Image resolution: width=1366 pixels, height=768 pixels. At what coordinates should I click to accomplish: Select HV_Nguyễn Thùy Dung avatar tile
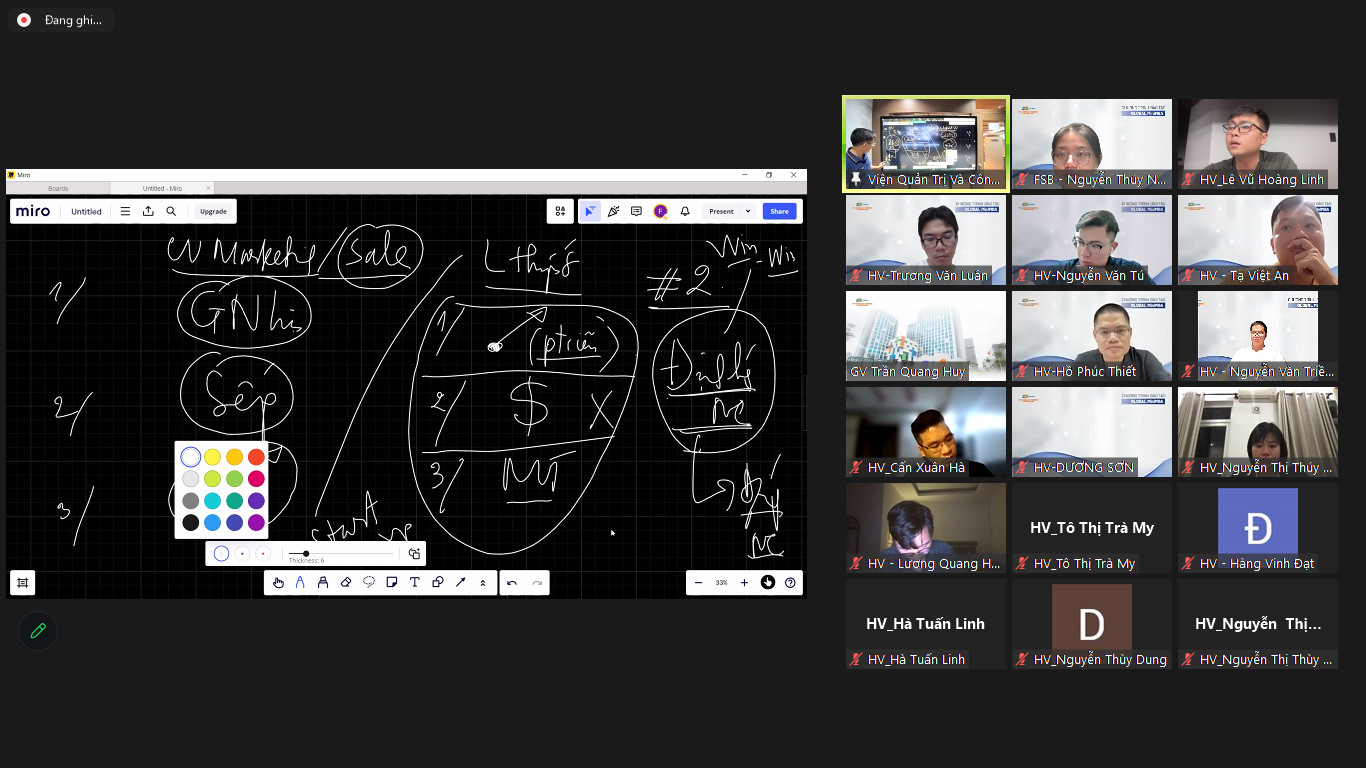point(1092,624)
